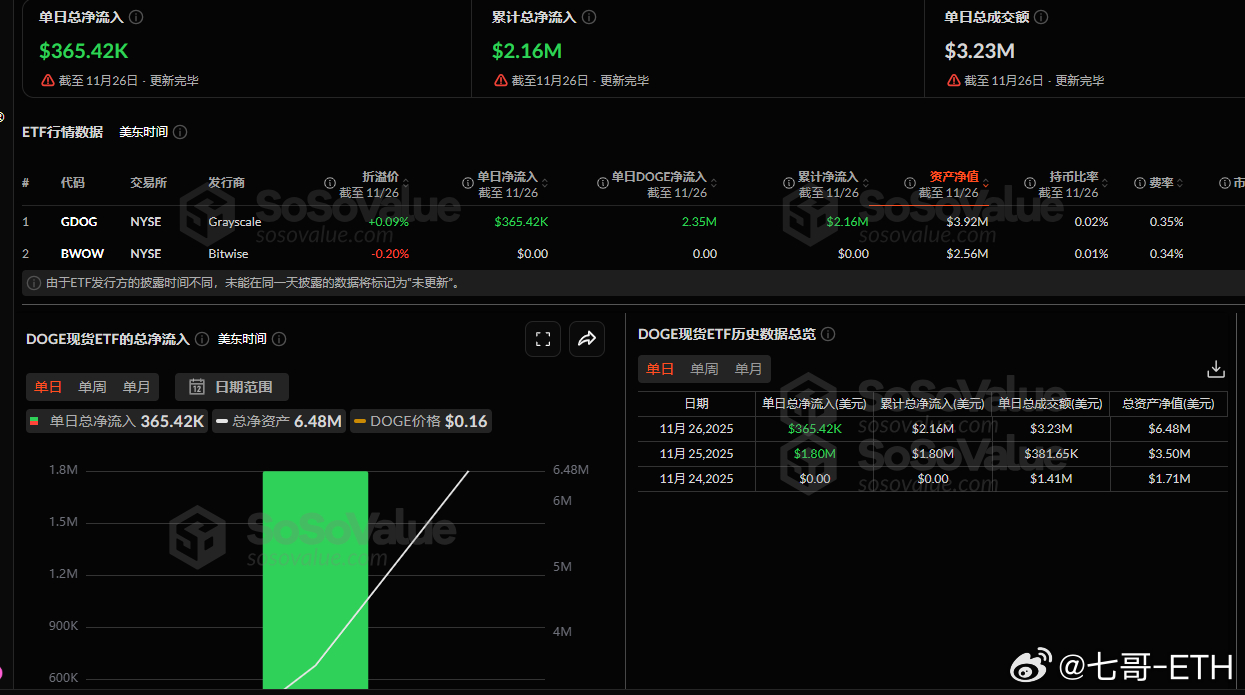Image resolution: width=1245 pixels, height=695 pixels.
Task: Click $1.80M daily inflow cell for 11月 25
Action: [x=815, y=454]
